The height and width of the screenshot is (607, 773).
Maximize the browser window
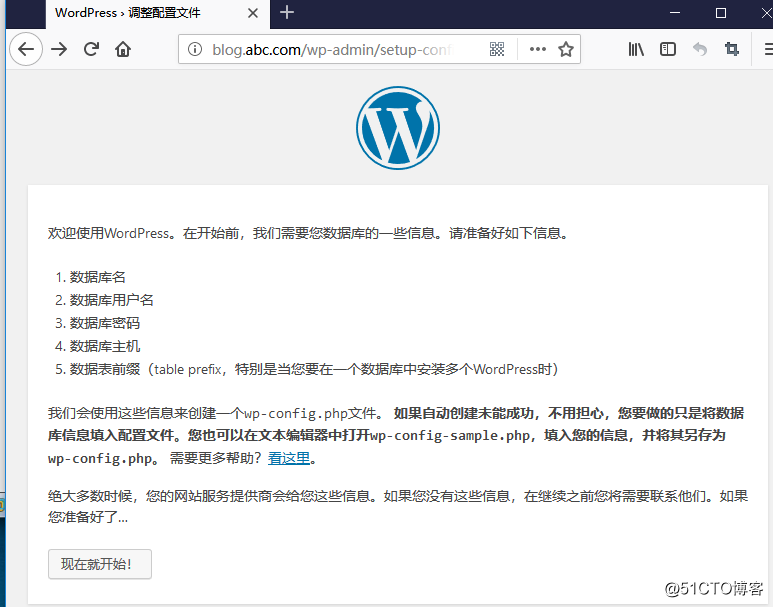coord(721,13)
